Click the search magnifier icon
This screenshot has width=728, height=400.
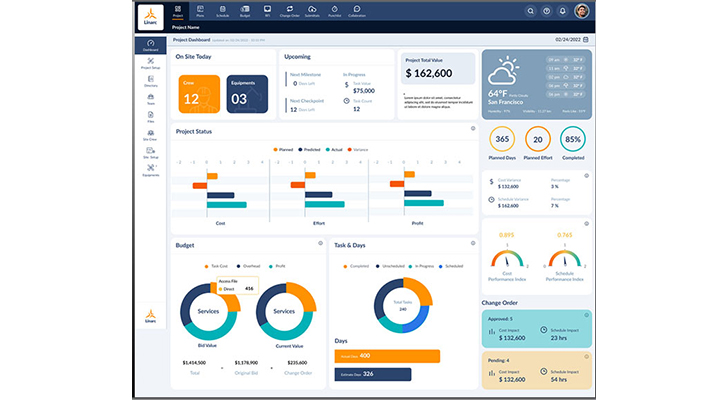530,11
